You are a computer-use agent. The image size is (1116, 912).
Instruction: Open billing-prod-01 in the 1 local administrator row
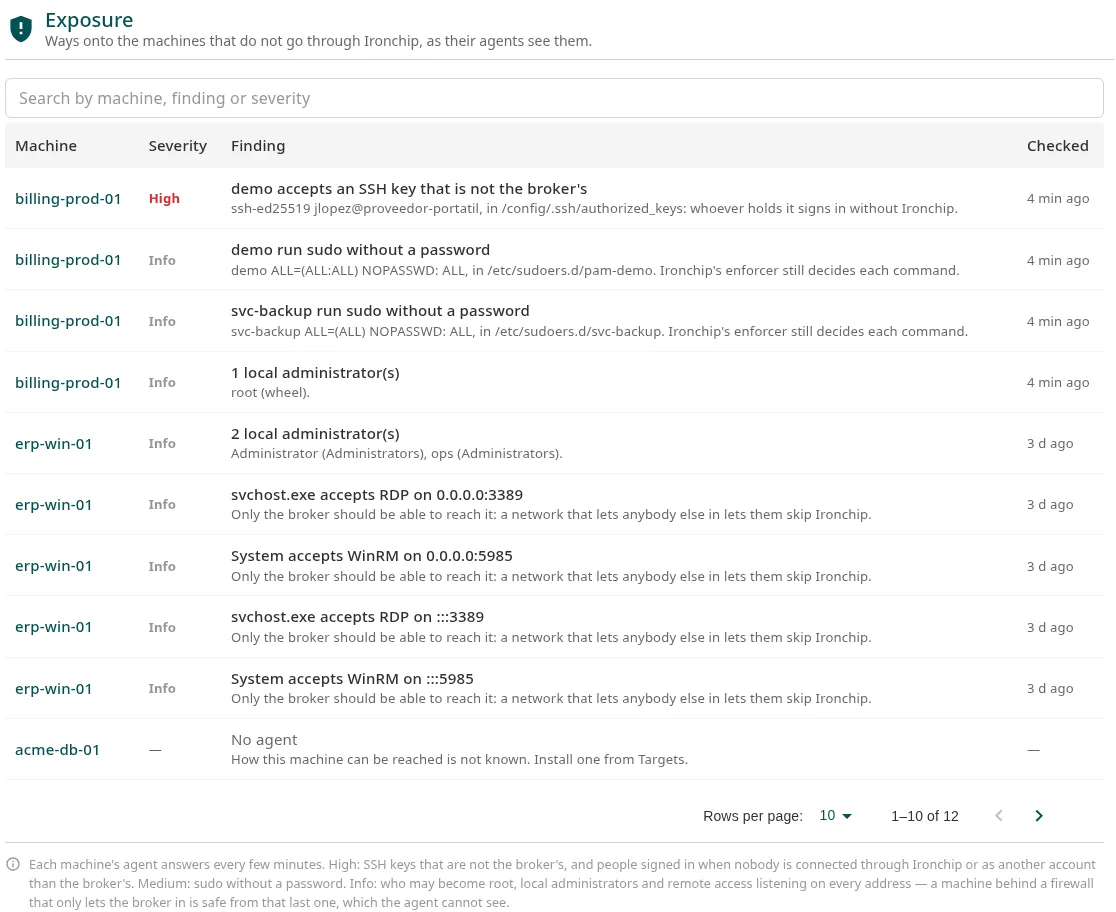[68, 382]
